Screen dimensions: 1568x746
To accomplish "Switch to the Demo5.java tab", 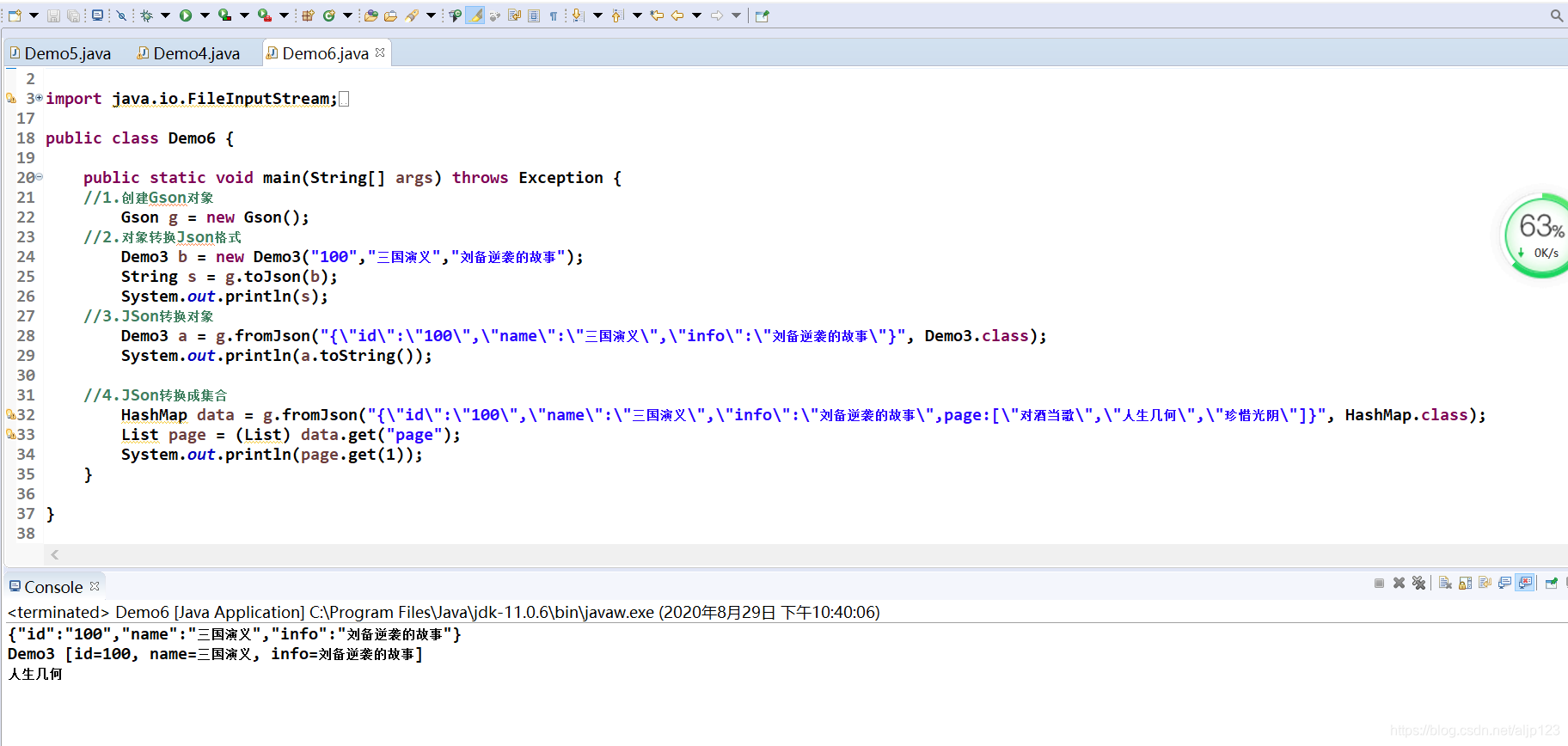I will coord(60,53).
